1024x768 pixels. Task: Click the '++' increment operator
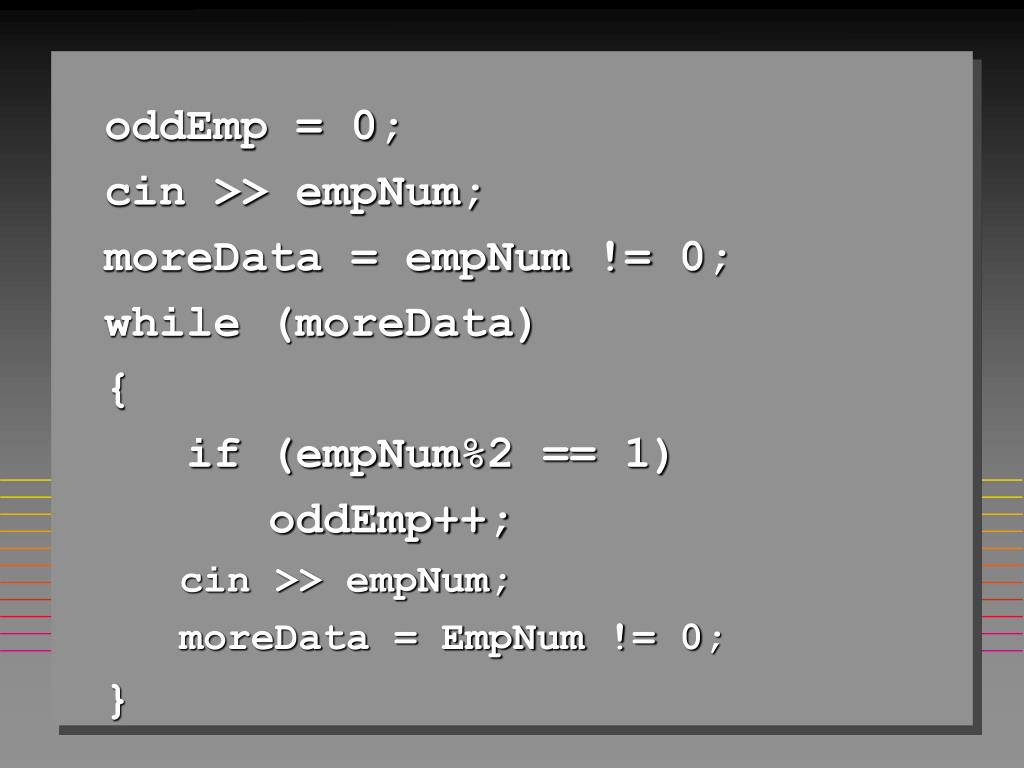[460, 520]
